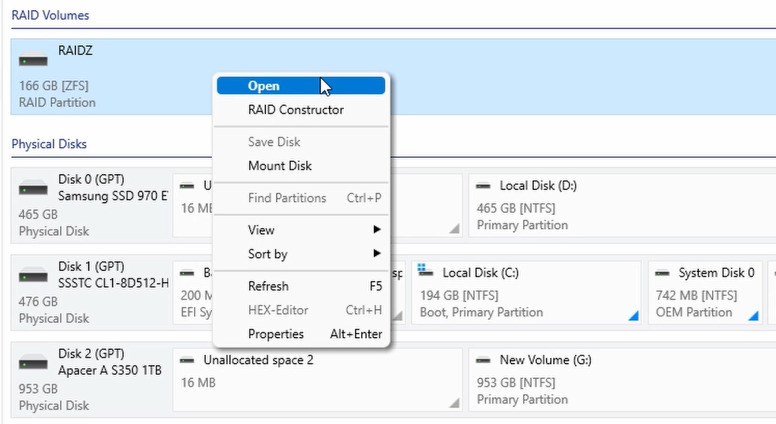This screenshot has height=424, width=776.
Task: Click the New Volume (G:) partition icon
Action: 483,360
